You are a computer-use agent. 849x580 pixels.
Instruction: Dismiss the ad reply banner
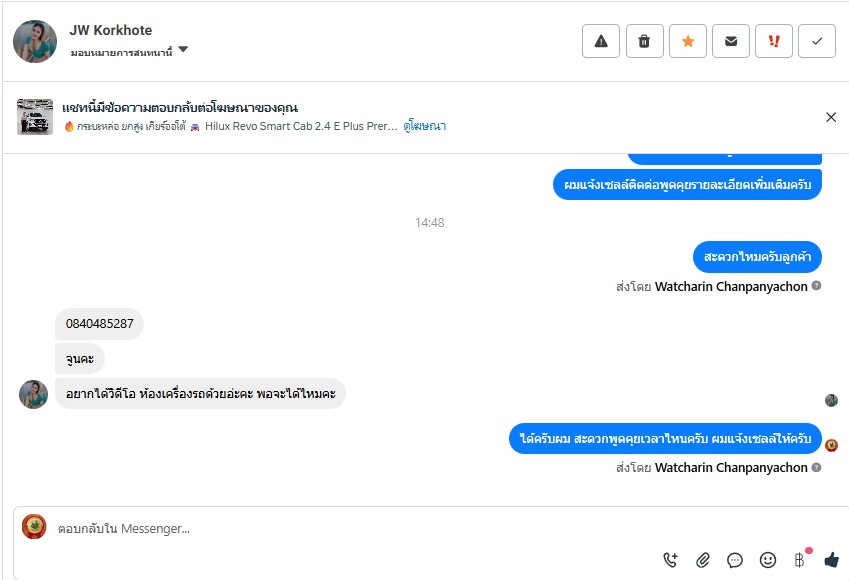click(831, 117)
